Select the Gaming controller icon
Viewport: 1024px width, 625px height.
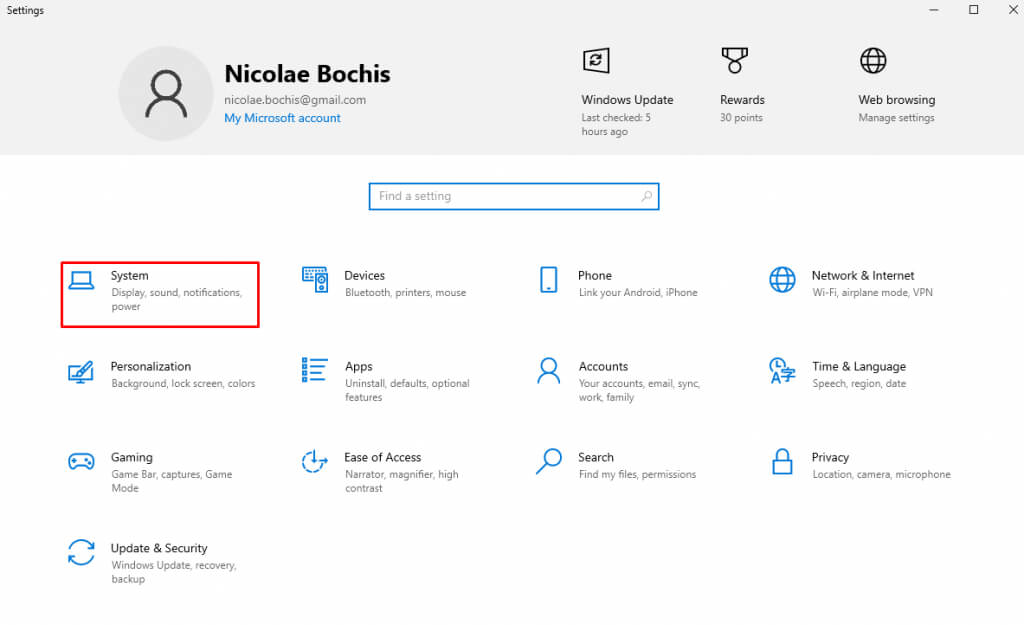point(81,462)
